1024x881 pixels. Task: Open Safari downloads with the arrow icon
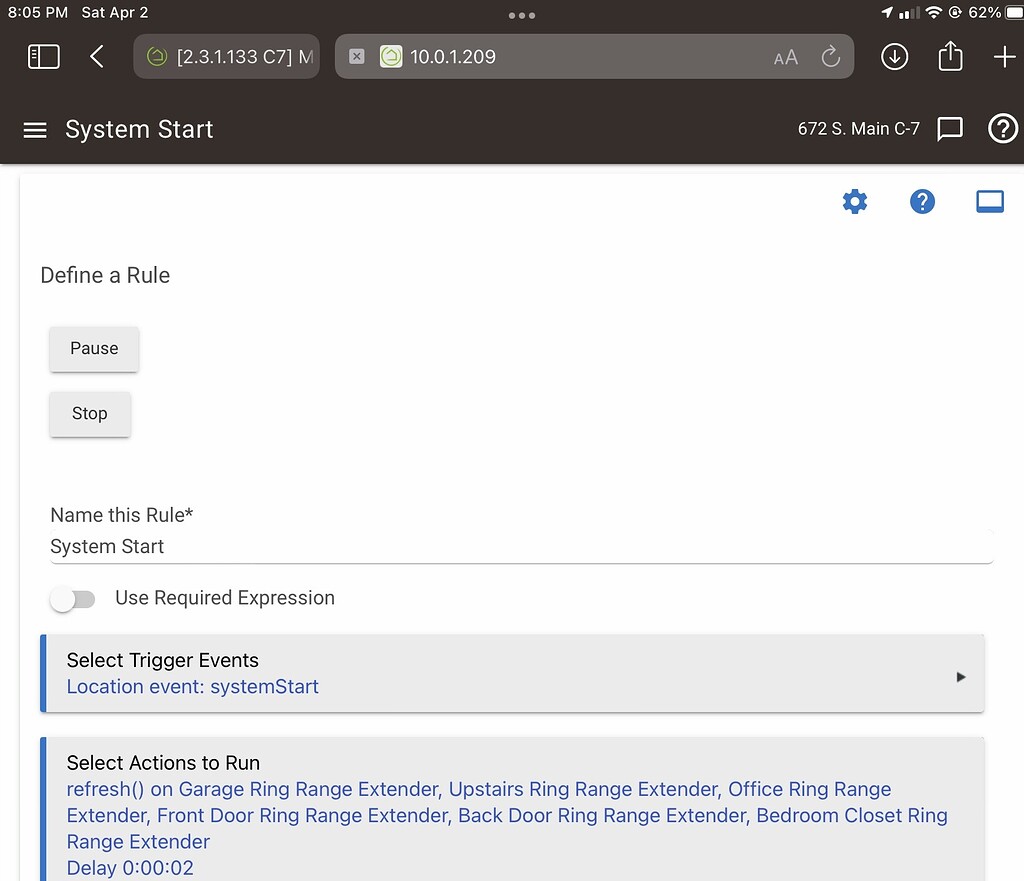(894, 57)
